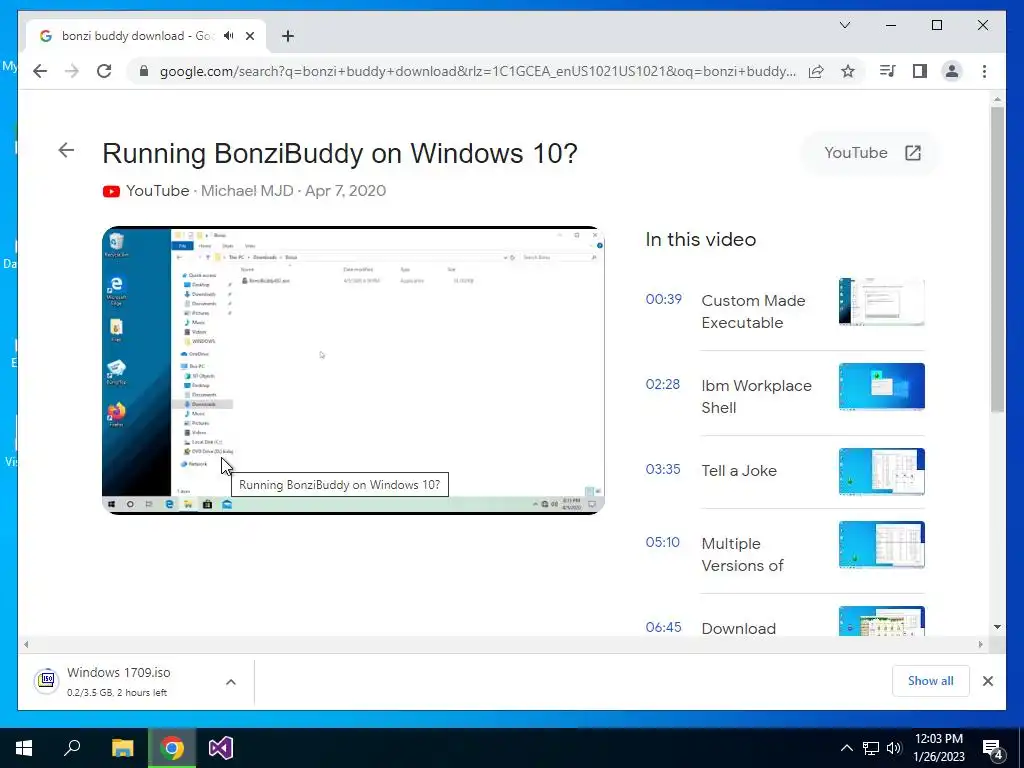Close the downloads bar
Image resolution: width=1024 pixels, height=768 pixels.
[x=987, y=681]
